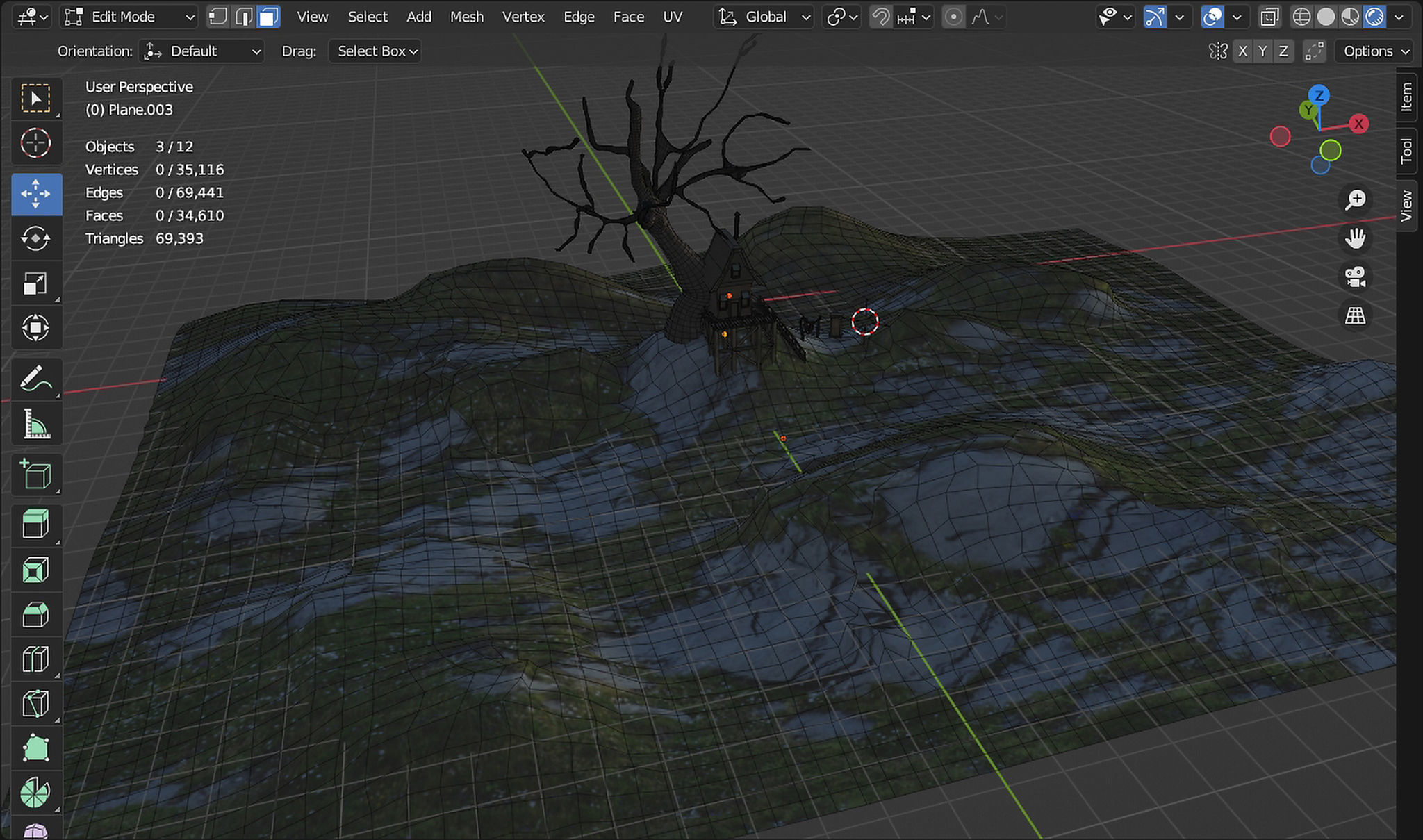The image size is (1423, 840).
Task: Select the Loop Cut tool
Action: click(35, 659)
